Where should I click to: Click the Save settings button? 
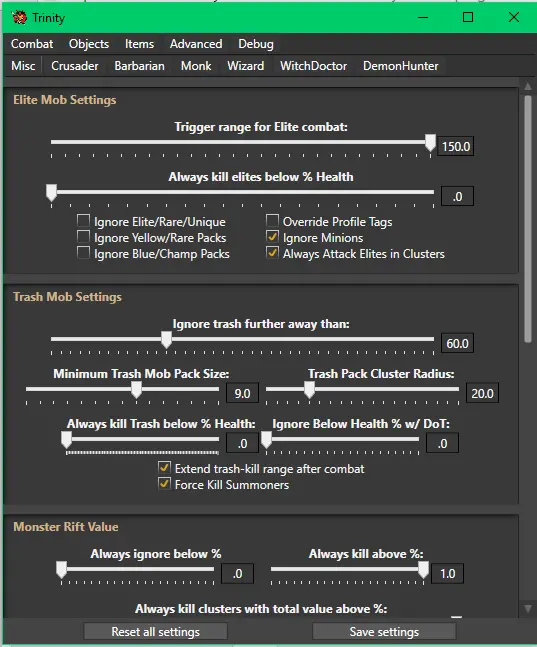(384, 632)
